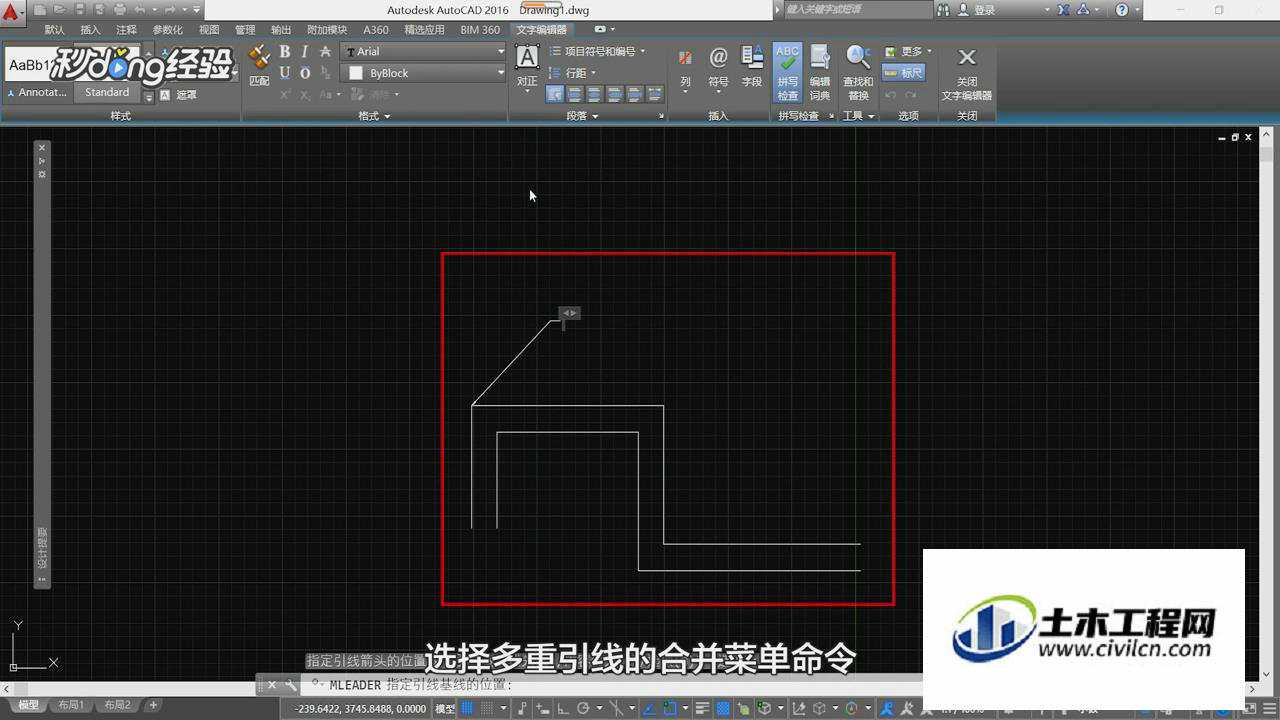Expand the Formatting (格式) panel
The height and width of the screenshot is (720, 1280).
coord(374,116)
